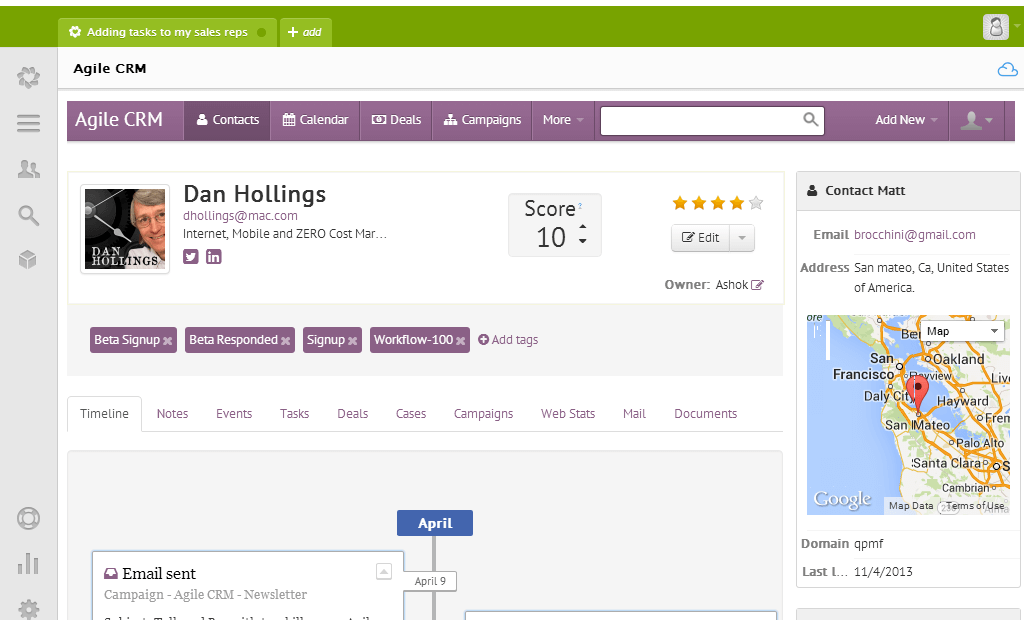Open the gear settings icon in sidebar
This screenshot has width=1024, height=630.
tap(28, 609)
